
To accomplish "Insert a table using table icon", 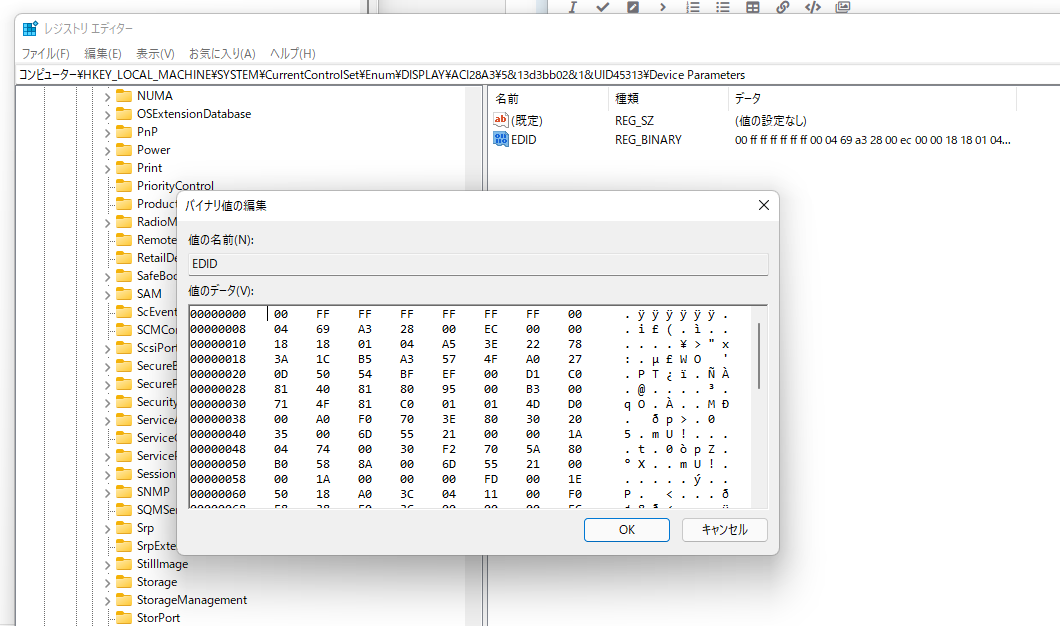I will pyautogui.click(x=752, y=7).
